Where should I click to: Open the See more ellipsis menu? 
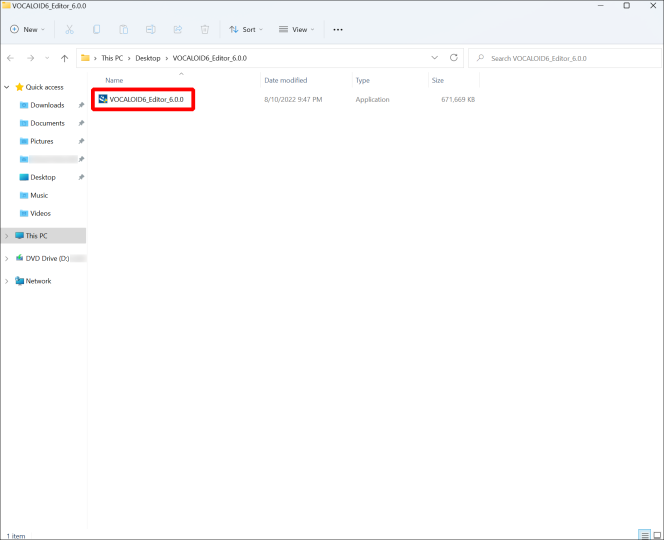coord(338,30)
